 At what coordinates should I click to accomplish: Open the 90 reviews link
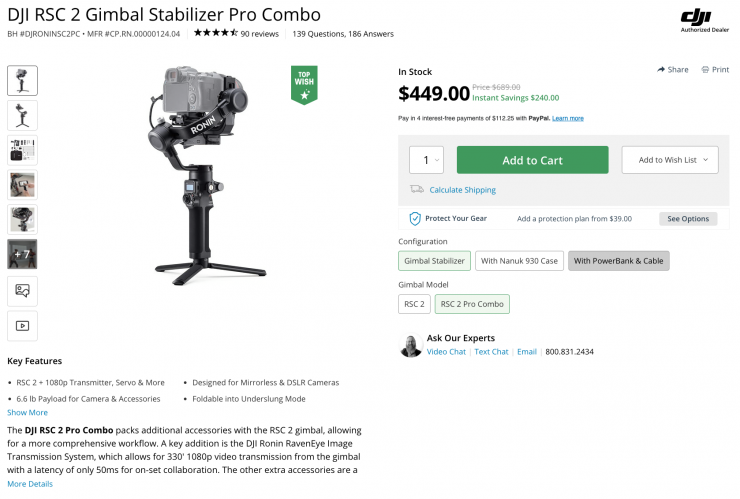pos(260,34)
